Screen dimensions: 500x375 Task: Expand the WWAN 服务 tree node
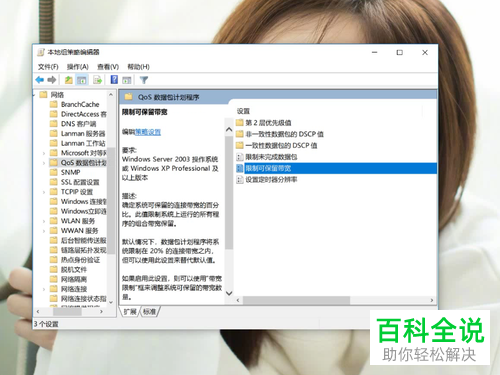click(44, 231)
